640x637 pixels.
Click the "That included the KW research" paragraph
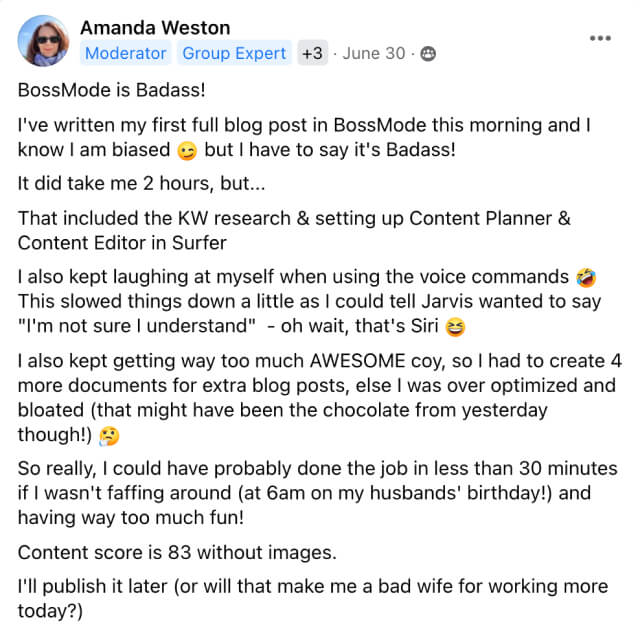click(294, 231)
